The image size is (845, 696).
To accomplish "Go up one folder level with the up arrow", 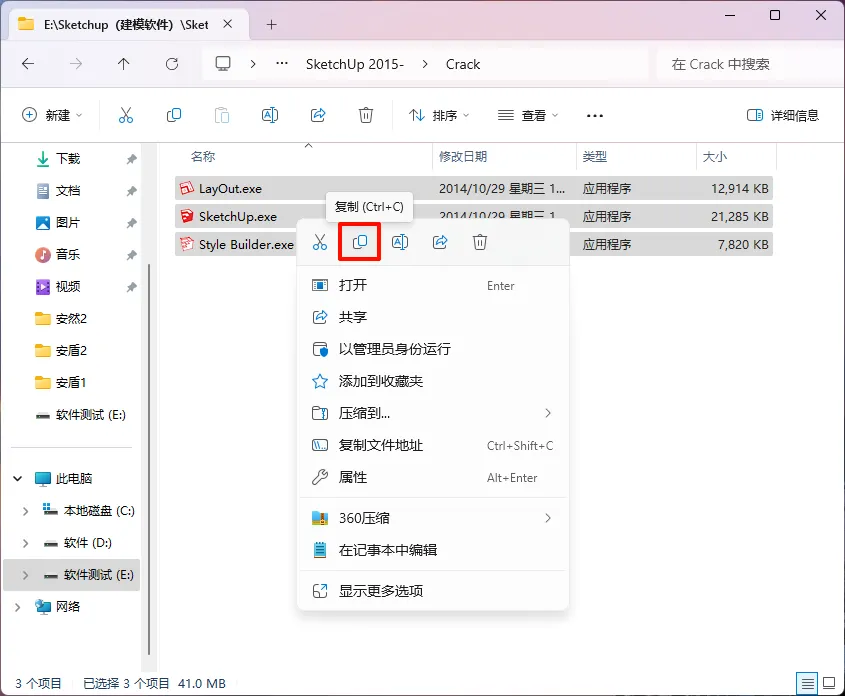I will click(123, 64).
